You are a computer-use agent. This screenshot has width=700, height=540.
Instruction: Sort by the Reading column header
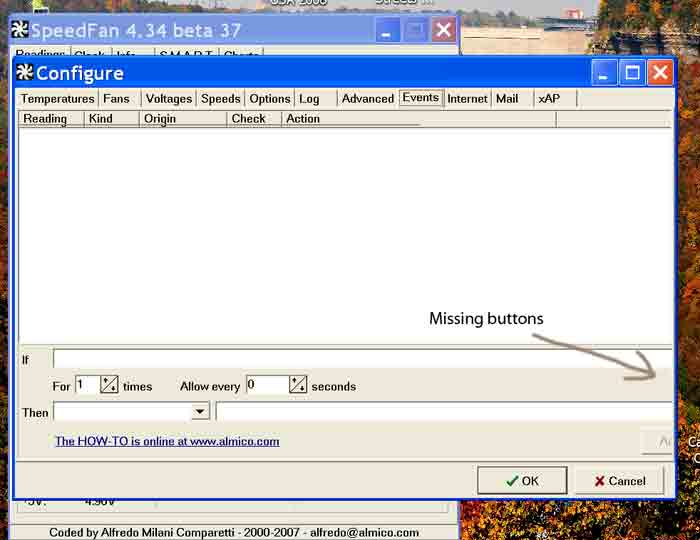[x=51, y=119]
